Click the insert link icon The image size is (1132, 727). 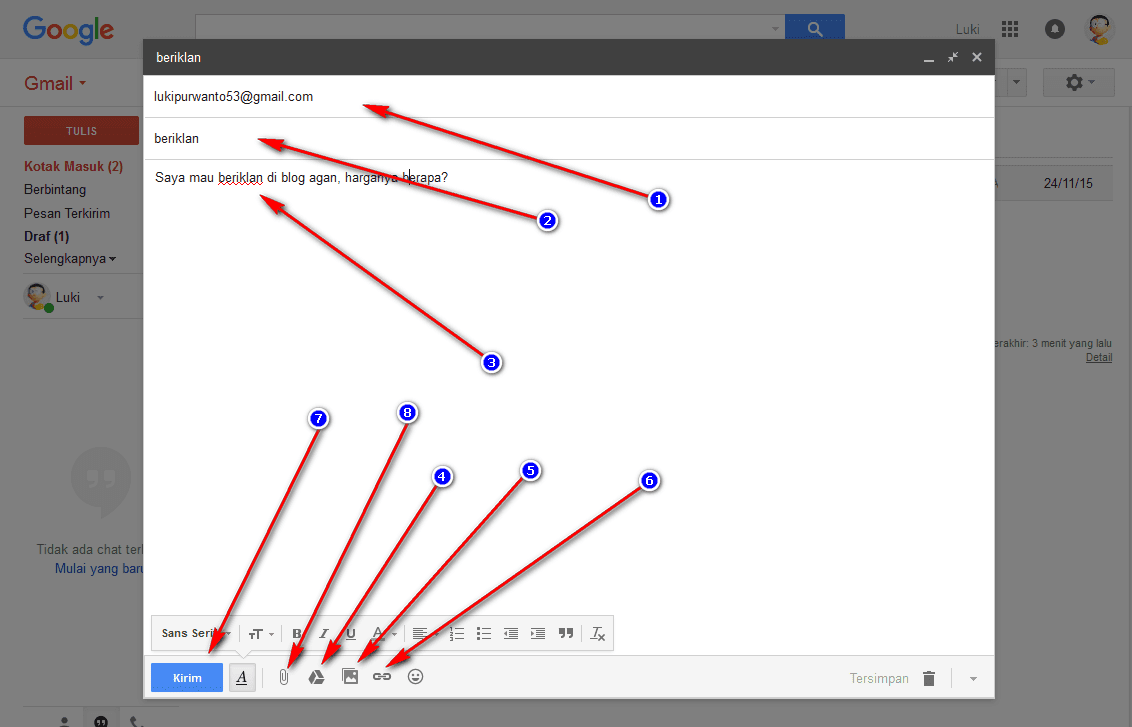point(382,677)
